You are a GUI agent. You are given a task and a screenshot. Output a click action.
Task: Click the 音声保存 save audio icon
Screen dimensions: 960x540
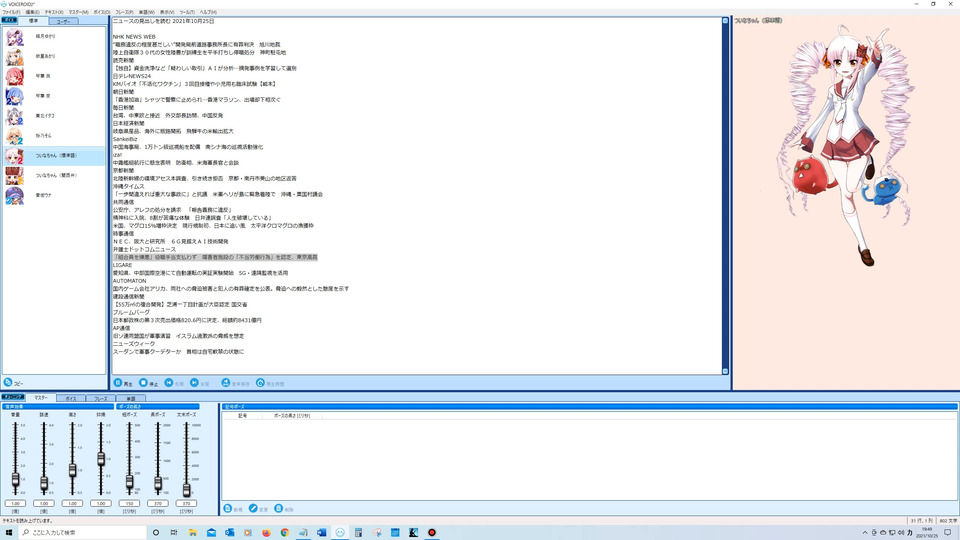[225, 383]
